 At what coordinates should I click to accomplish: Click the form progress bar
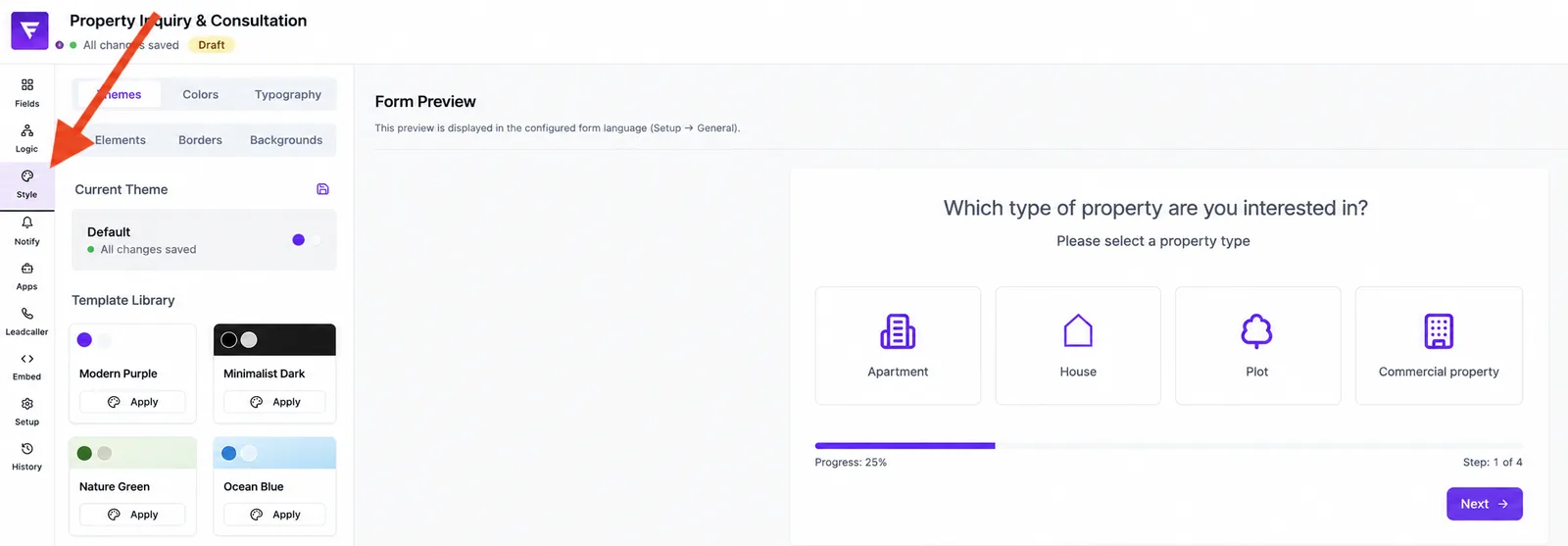(1169, 446)
